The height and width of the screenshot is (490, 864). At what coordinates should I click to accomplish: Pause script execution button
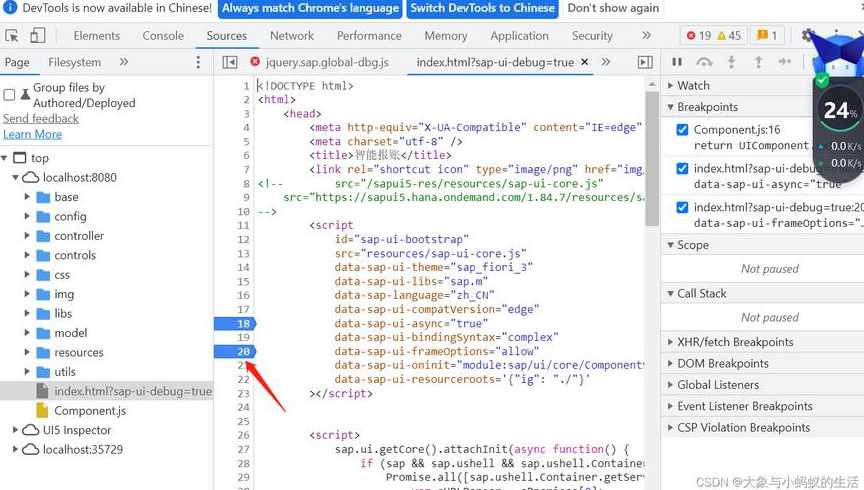[x=677, y=62]
